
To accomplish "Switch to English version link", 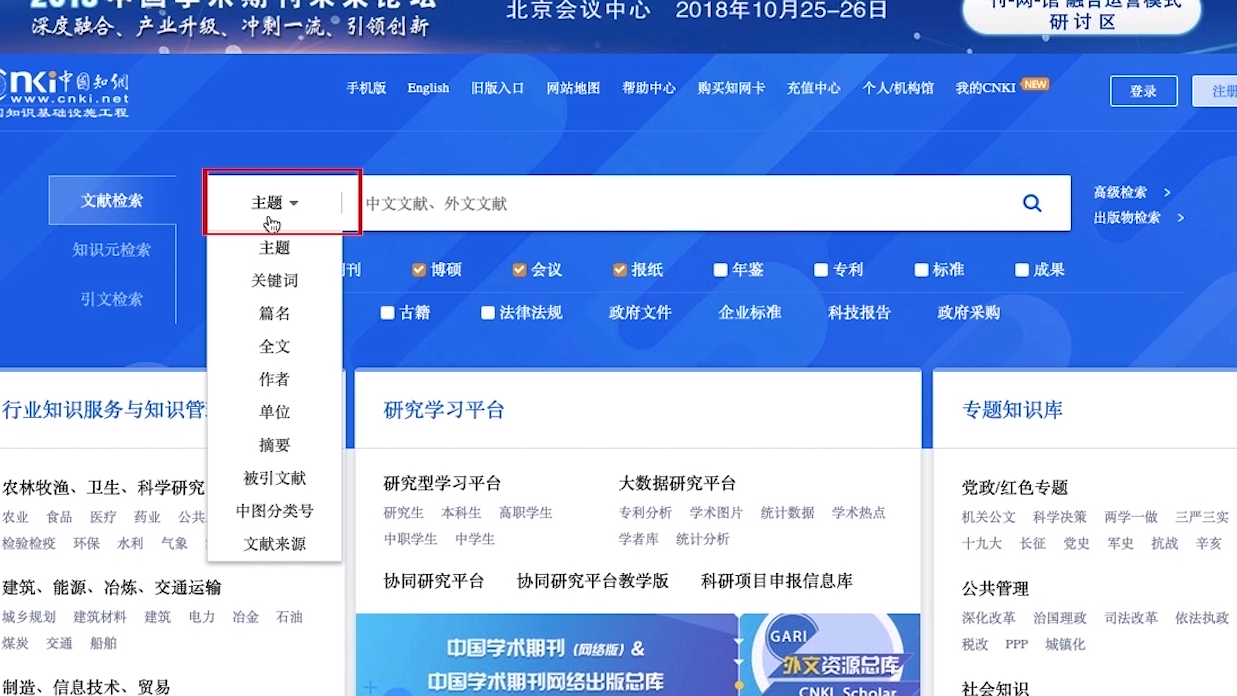I will point(428,88).
